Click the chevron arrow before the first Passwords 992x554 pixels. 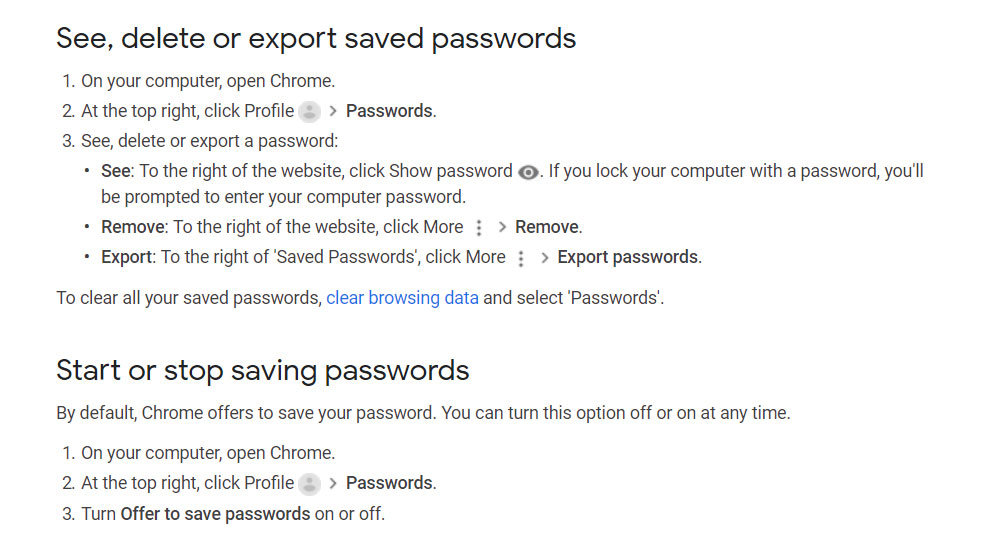[x=333, y=111]
